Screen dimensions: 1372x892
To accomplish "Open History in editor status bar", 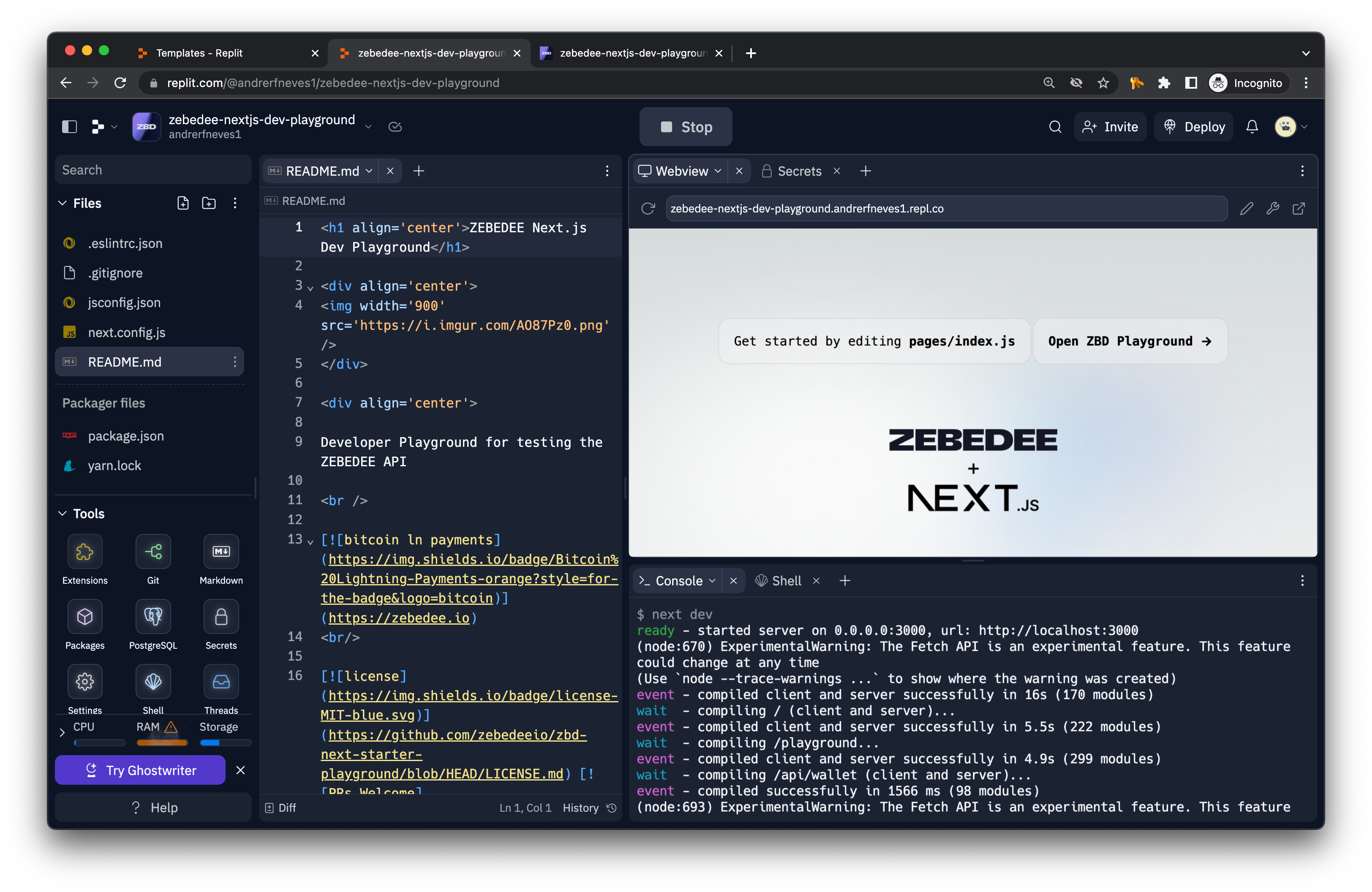I will [589, 807].
